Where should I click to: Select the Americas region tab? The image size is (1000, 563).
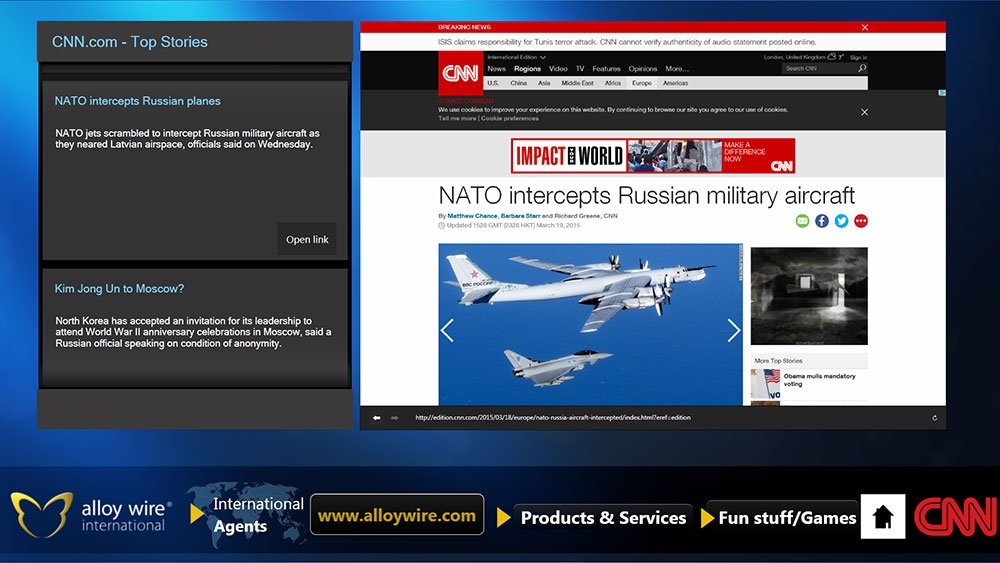[x=675, y=83]
